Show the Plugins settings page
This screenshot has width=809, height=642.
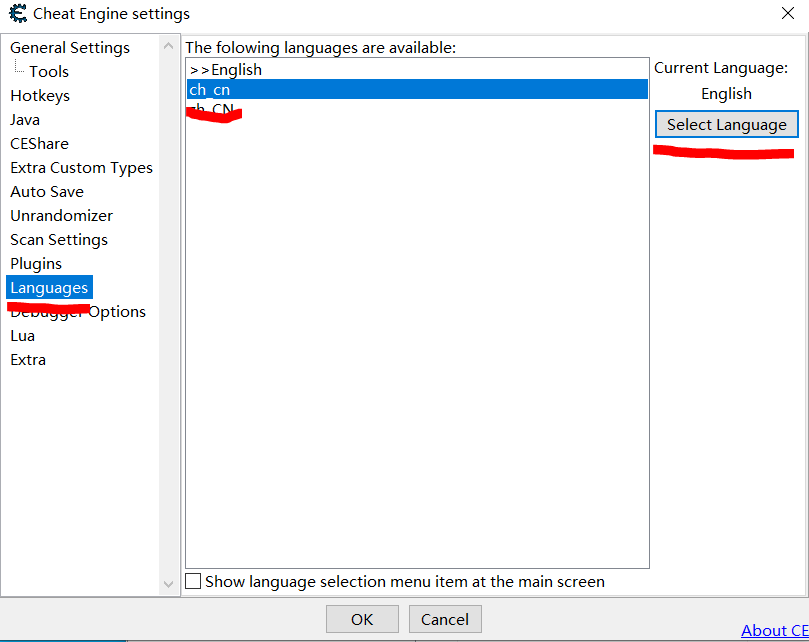tap(36, 264)
